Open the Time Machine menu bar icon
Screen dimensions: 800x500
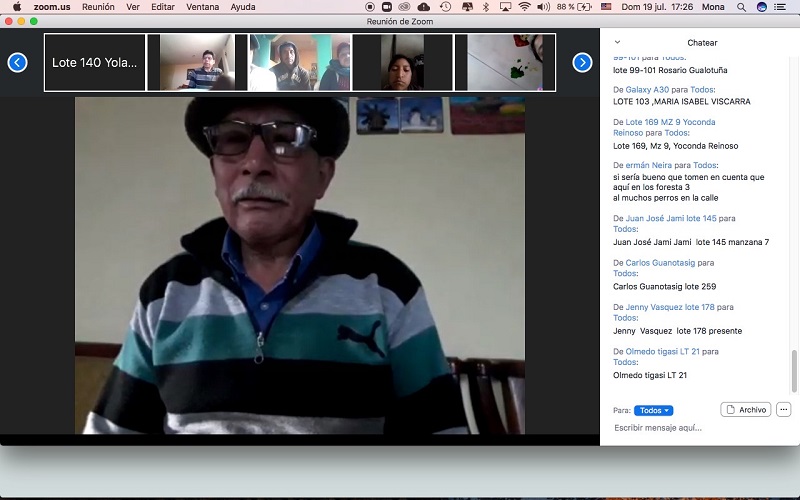click(445, 7)
